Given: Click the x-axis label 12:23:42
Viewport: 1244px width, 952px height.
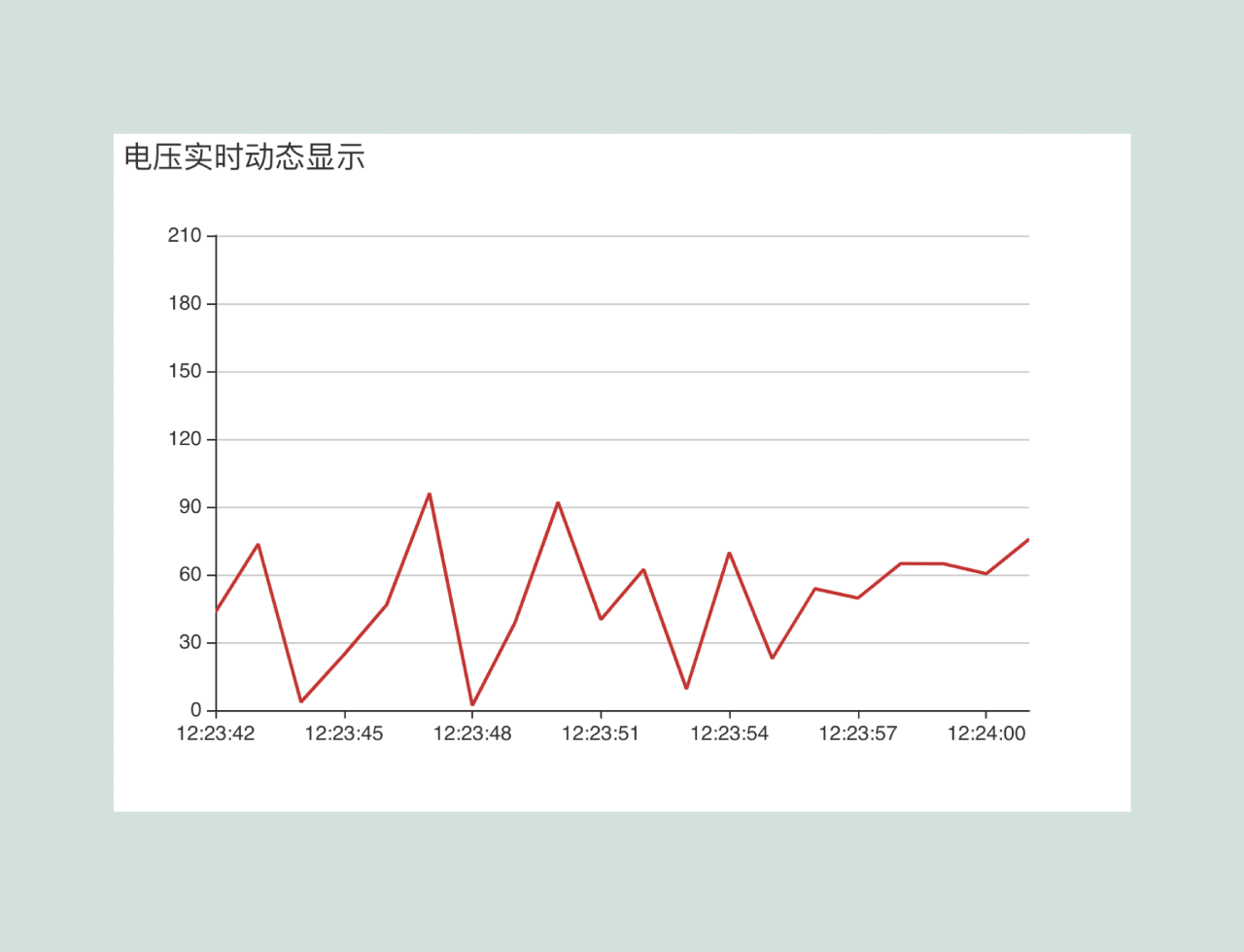Looking at the screenshot, I should click(x=216, y=734).
